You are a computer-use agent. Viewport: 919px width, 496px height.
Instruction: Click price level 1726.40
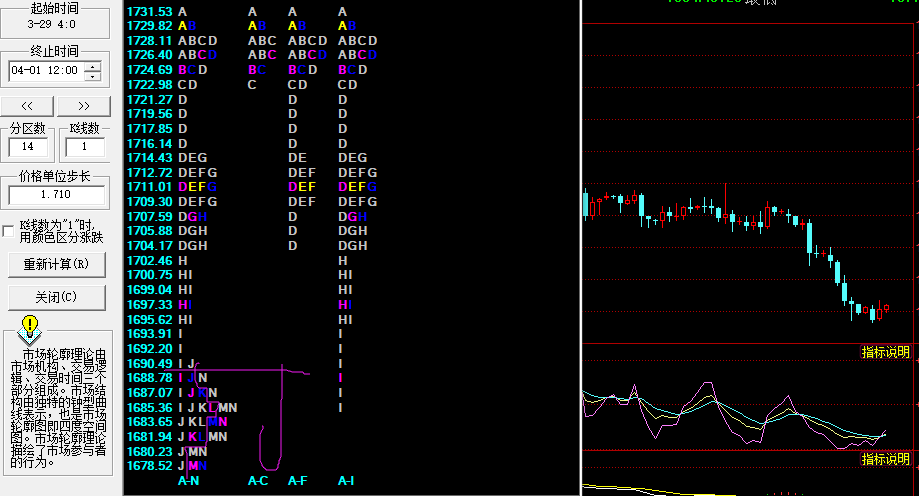coord(149,55)
